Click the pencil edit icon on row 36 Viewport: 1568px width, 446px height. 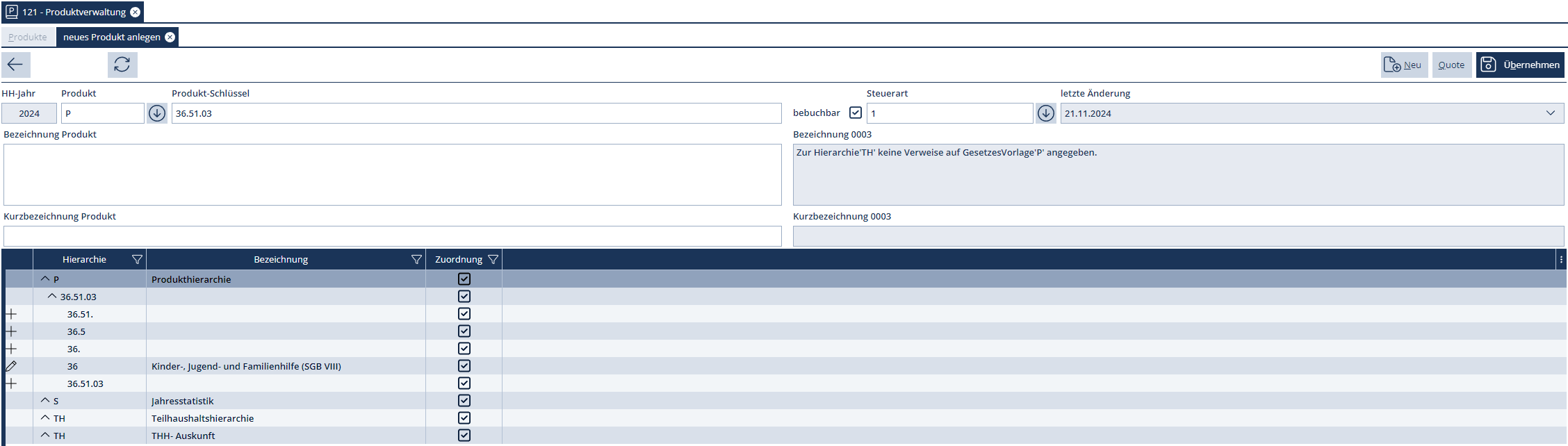point(11,366)
